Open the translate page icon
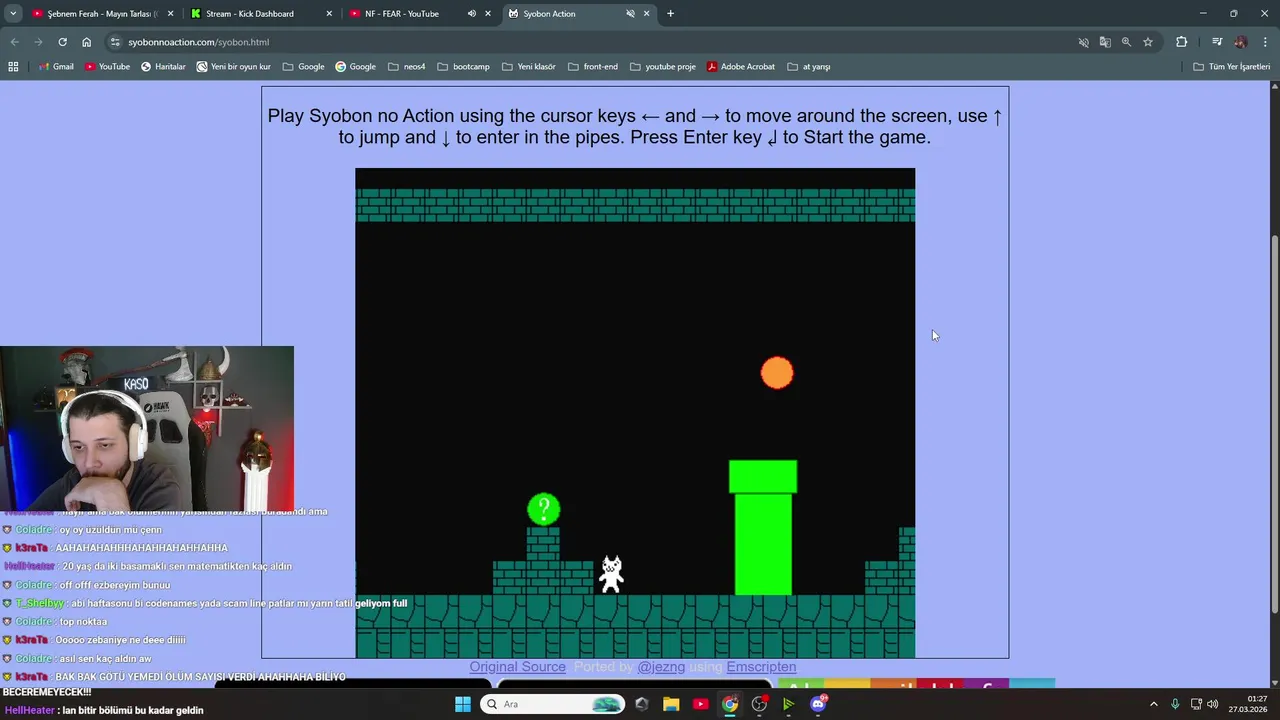This screenshot has height=720, width=1280. click(1105, 42)
